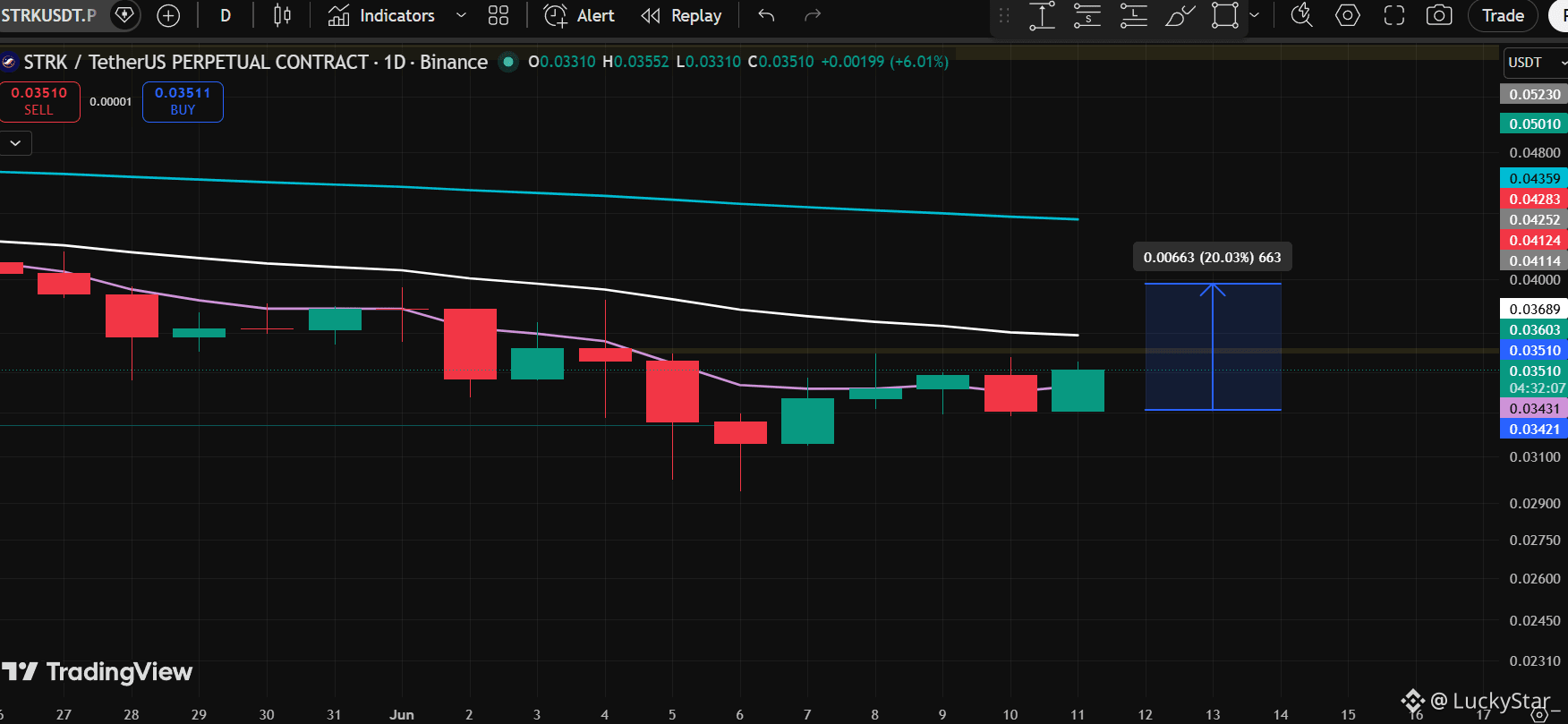
Task: Redo the chart action
Action: click(813, 15)
